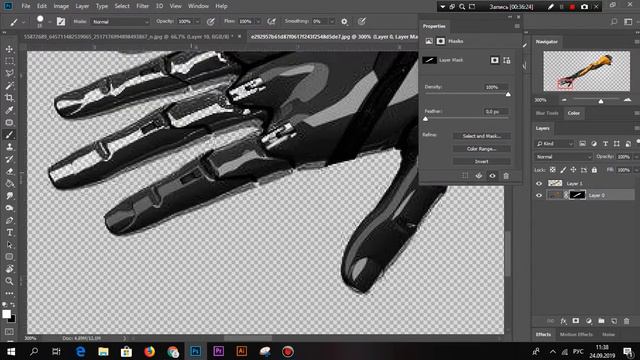The width and height of the screenshot is (640, 360).
Task: Delete mask trash icon in Properties
Action: pyautogui.click(x=506, y=176)
